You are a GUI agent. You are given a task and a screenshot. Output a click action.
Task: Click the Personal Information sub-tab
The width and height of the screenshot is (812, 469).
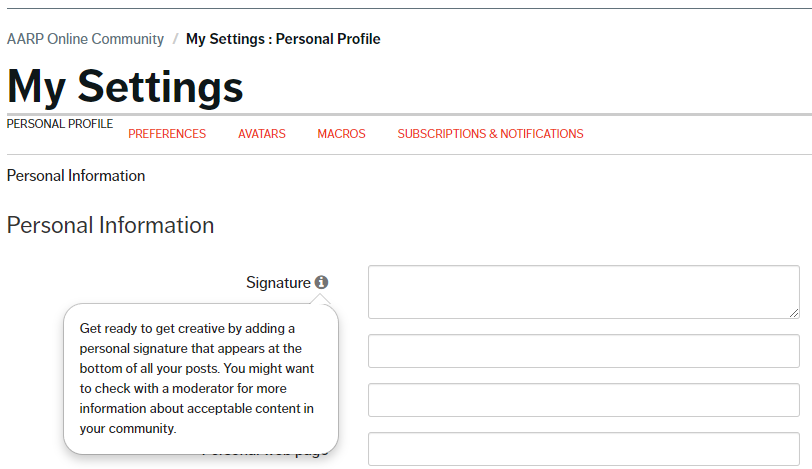(x=76, y=176)
